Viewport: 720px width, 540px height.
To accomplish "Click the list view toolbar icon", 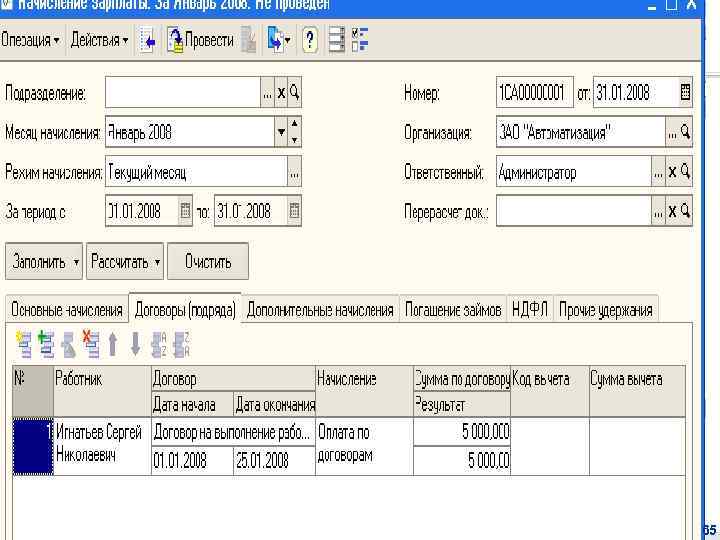I will coord(337,40).
